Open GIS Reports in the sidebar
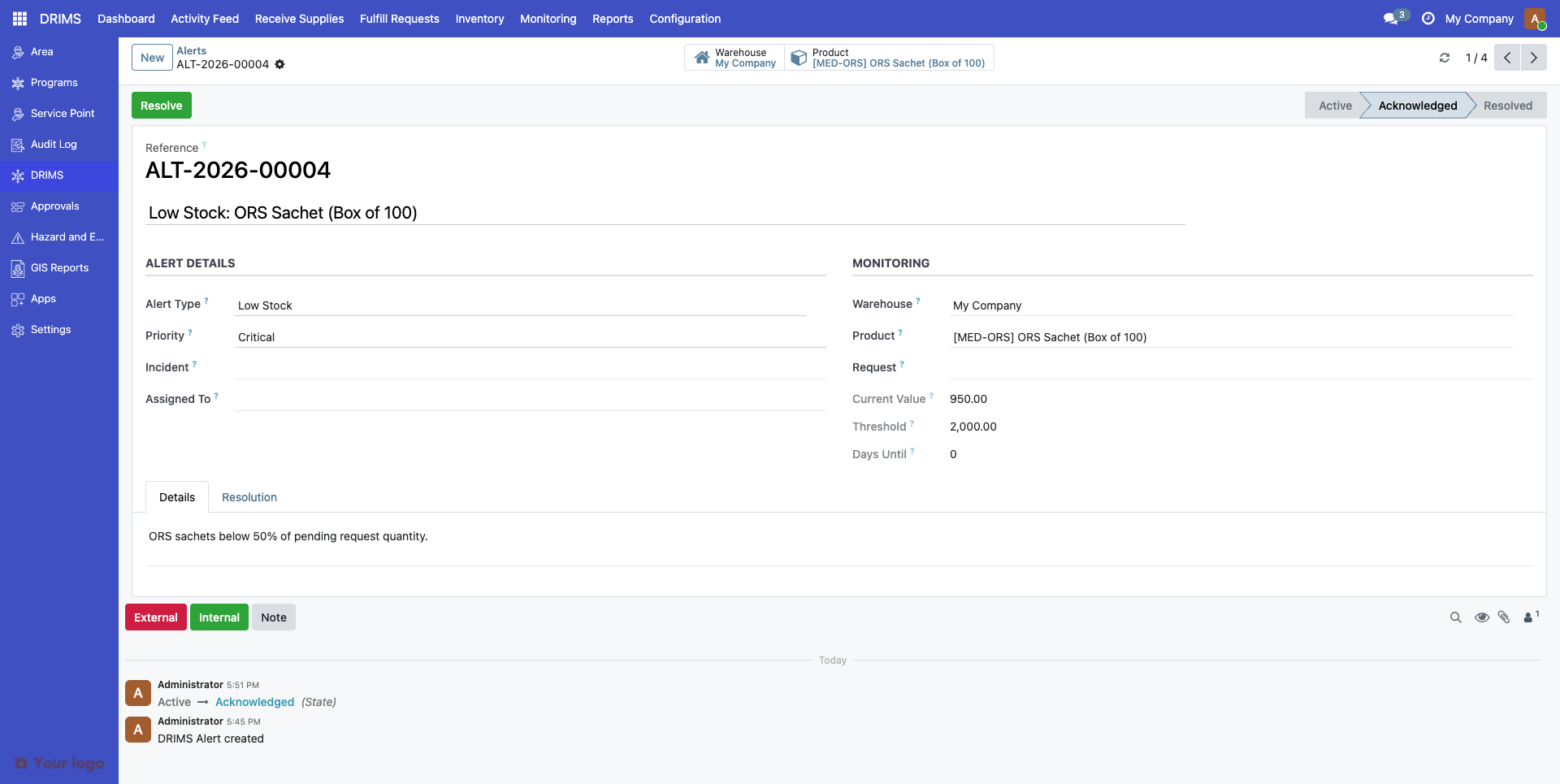Viewport: 1560px width, 784px height. click(59, 268)
